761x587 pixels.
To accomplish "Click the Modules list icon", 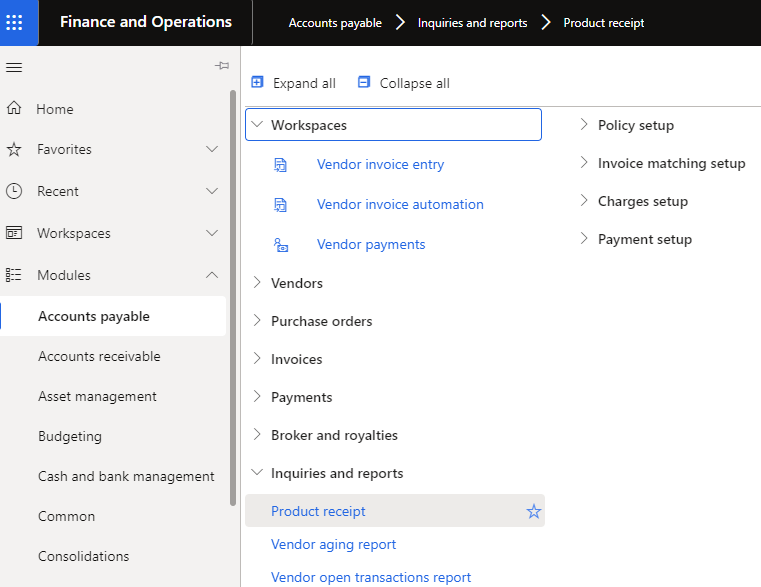I will (14, 275).
